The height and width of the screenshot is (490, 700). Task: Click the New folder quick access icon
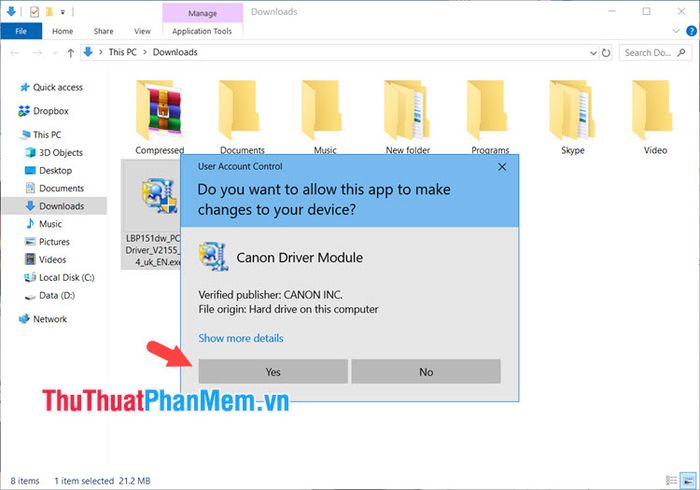[x=50, y=12]
